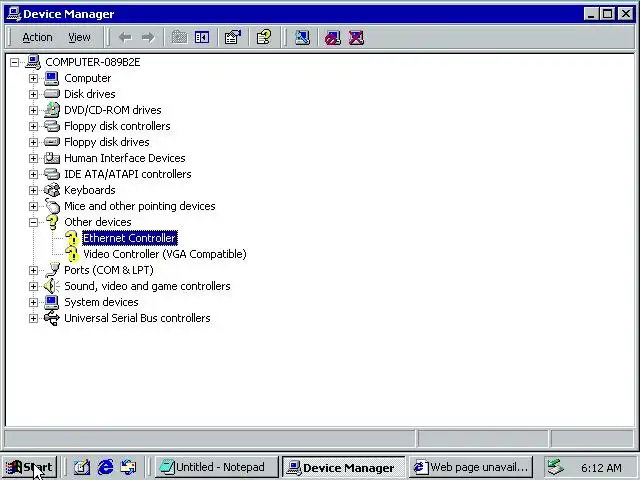This screenshot has width=640, height=480.
Task: Click Scan for hardware changes icon
Action: [x=302, y=38]
